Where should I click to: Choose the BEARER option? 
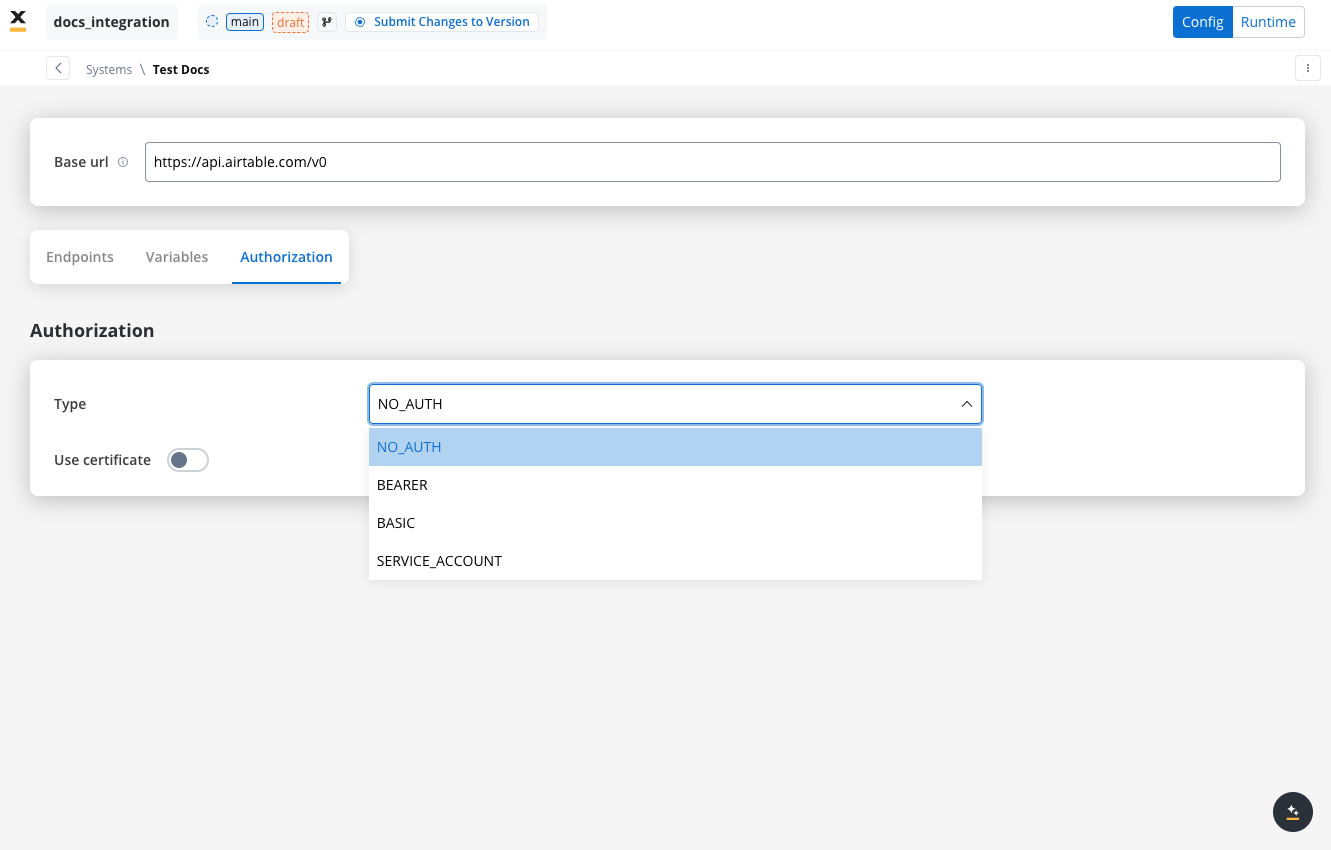tap(675, 485)
